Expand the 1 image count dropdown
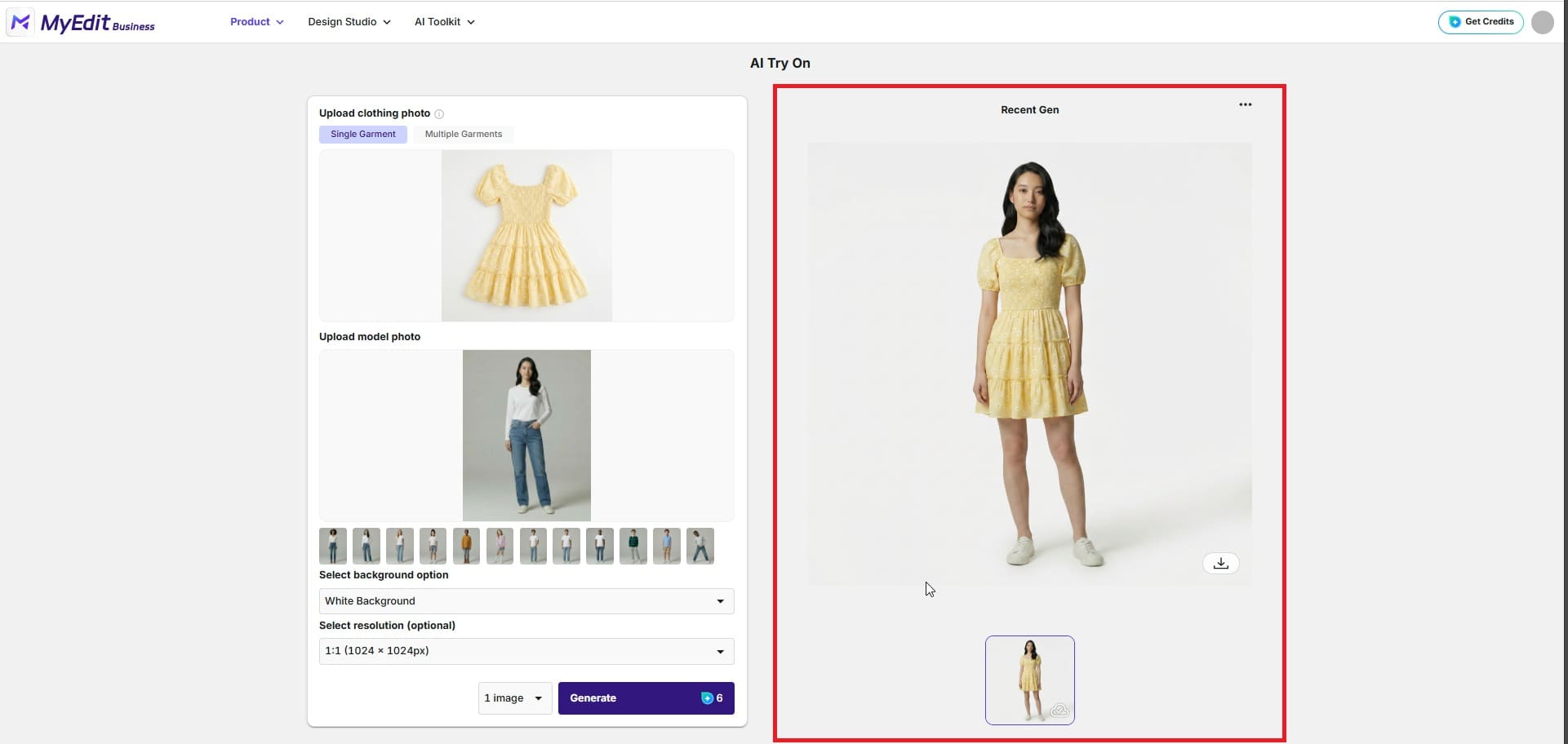 [513, 698]
